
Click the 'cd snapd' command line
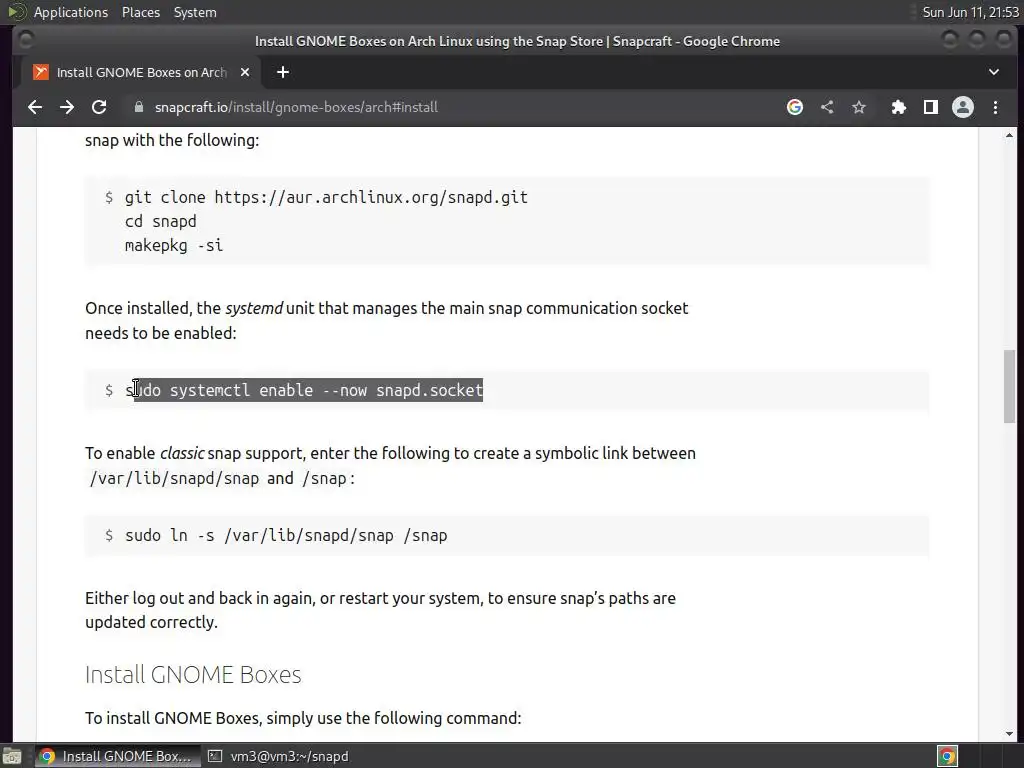[x=160, y=221]
